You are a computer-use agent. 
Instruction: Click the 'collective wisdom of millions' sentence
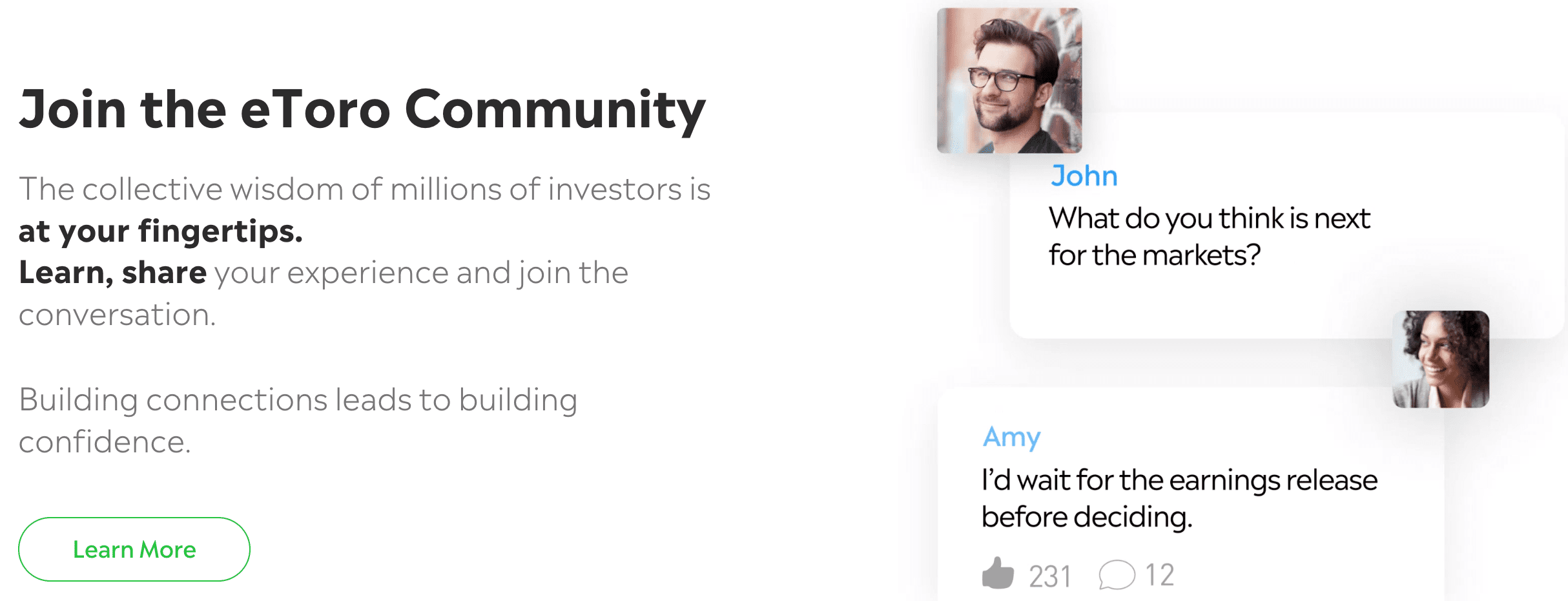[x=364, y=189]
